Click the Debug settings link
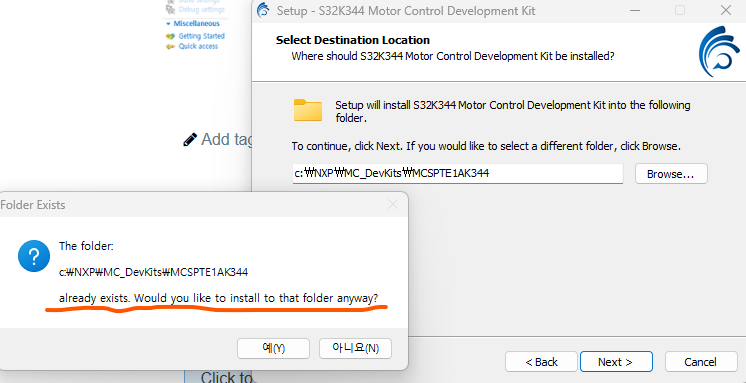 (x=201, y=10)
